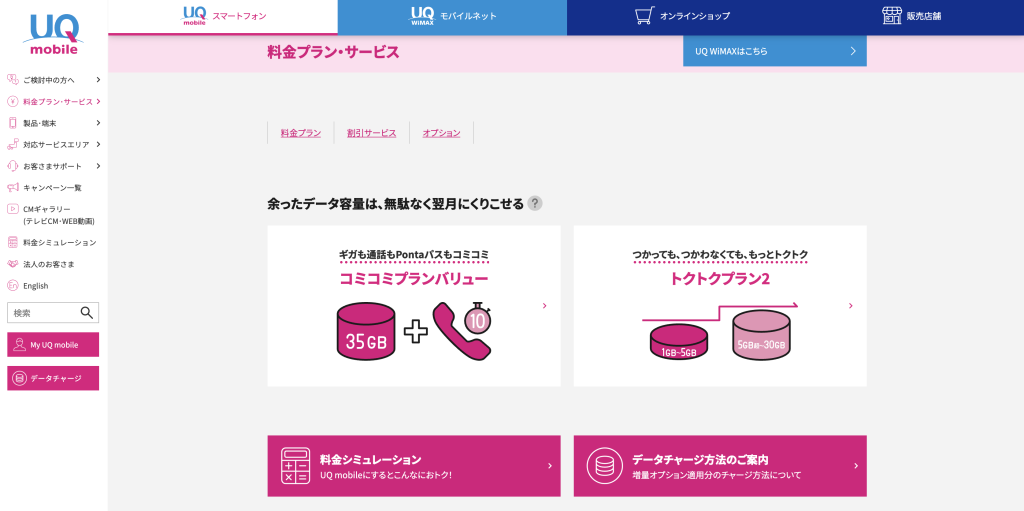Click 増量オプション適用分のチャージ方法について subtitle
The width and height of the screenshot is (1024, 511).
point(716,475)
